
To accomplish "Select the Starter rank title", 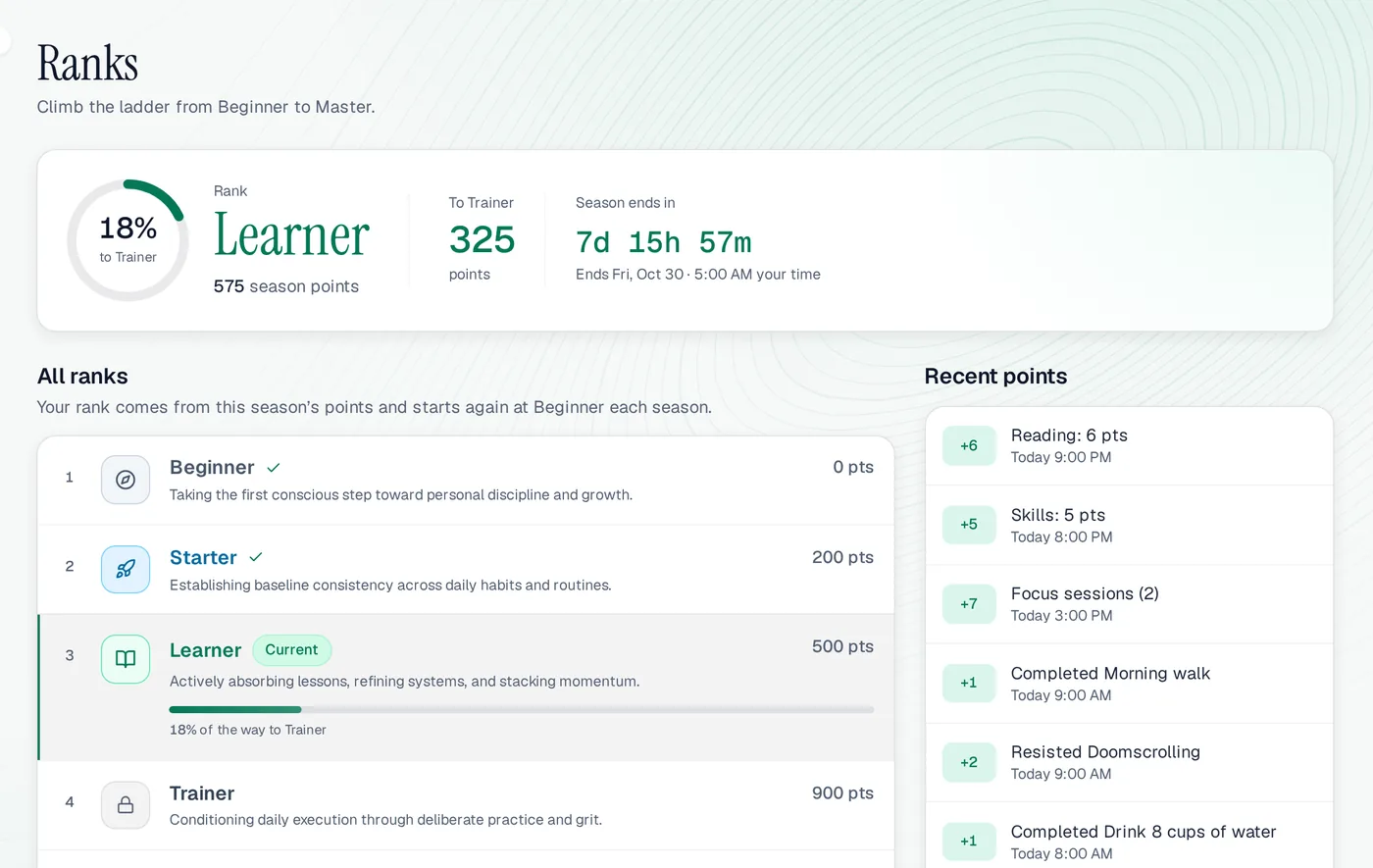I will tap(203, 557).
